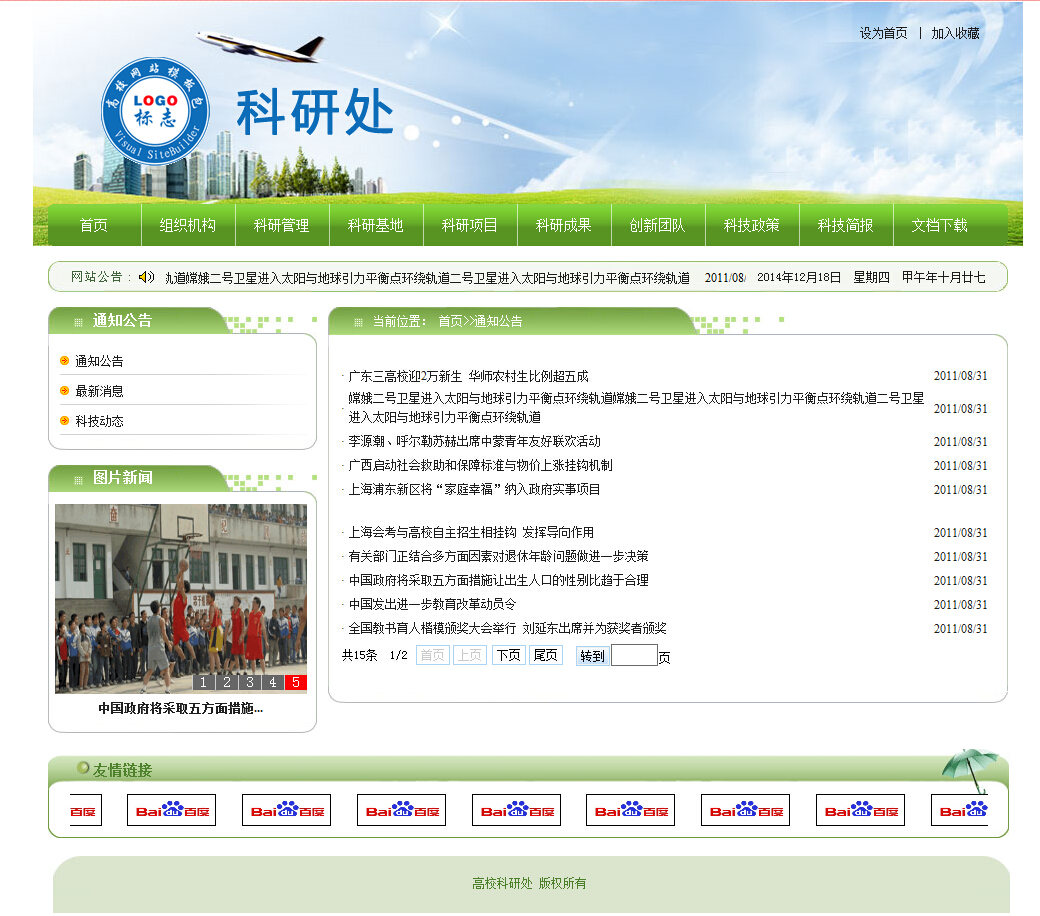
Task: Select 科技动态 in sidebar list
Action: pyautogui.click(x=99, y=421)
